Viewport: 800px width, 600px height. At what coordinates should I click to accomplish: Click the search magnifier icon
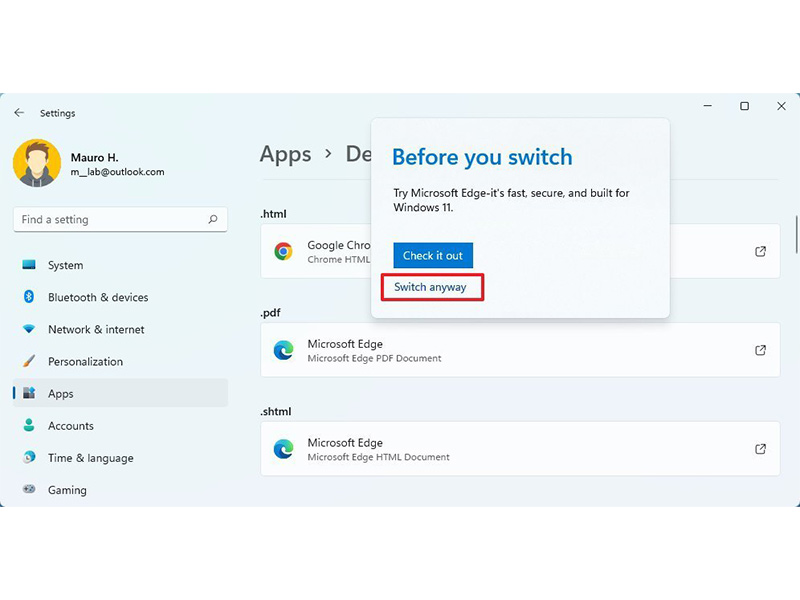pyautogui.click(x=213, y=219)
